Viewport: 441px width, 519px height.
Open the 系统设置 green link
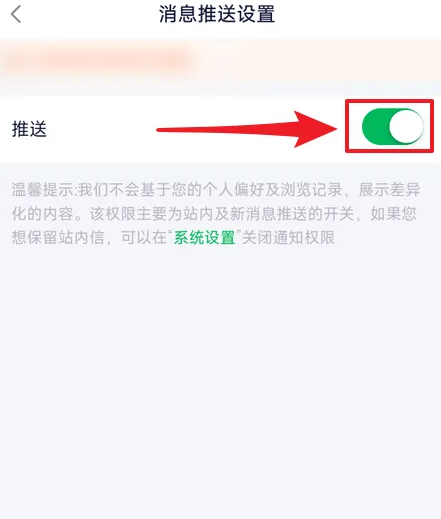point(205,237)
